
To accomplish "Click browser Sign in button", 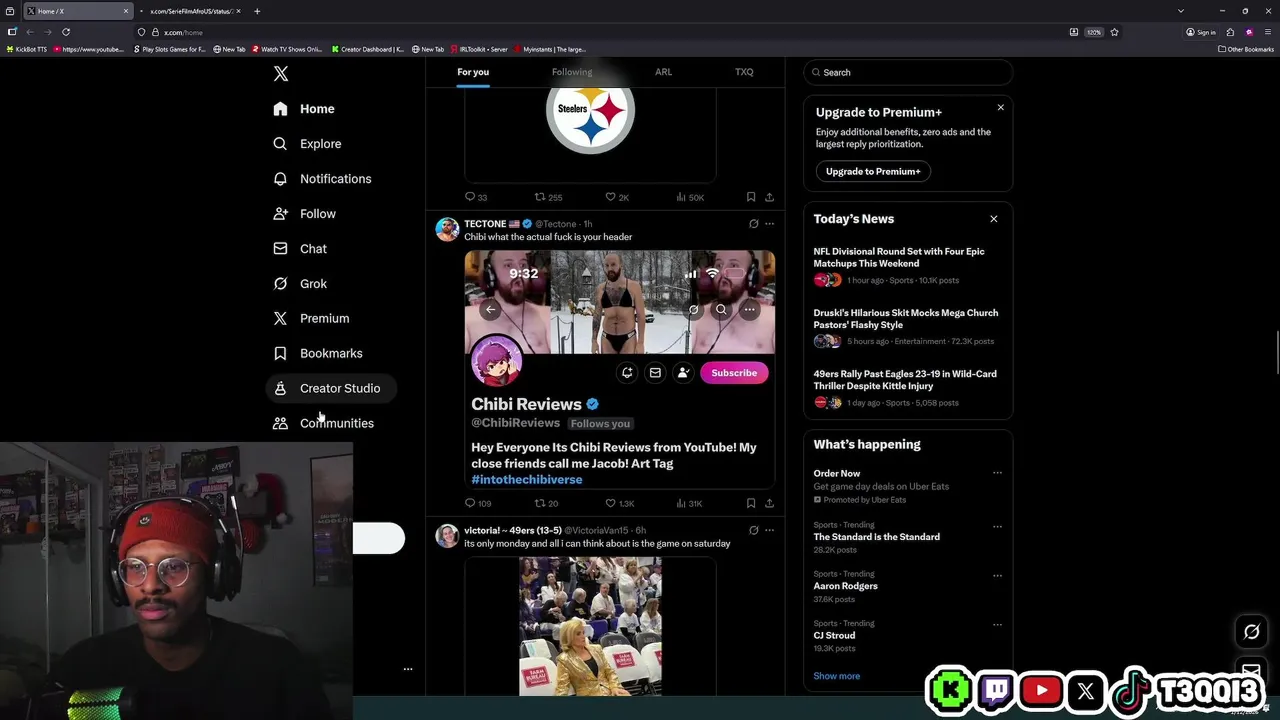I will click(x=1201, y=32).
